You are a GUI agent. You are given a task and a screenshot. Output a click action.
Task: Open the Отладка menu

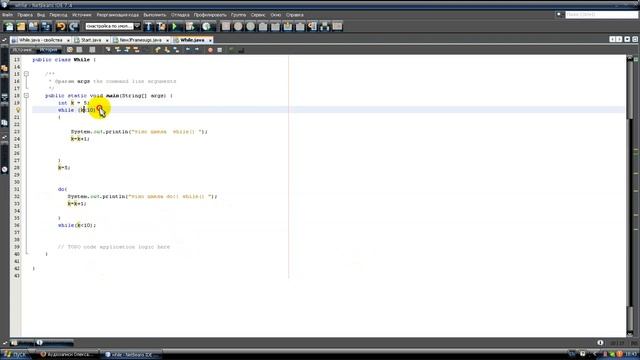[x=180, y=15]
